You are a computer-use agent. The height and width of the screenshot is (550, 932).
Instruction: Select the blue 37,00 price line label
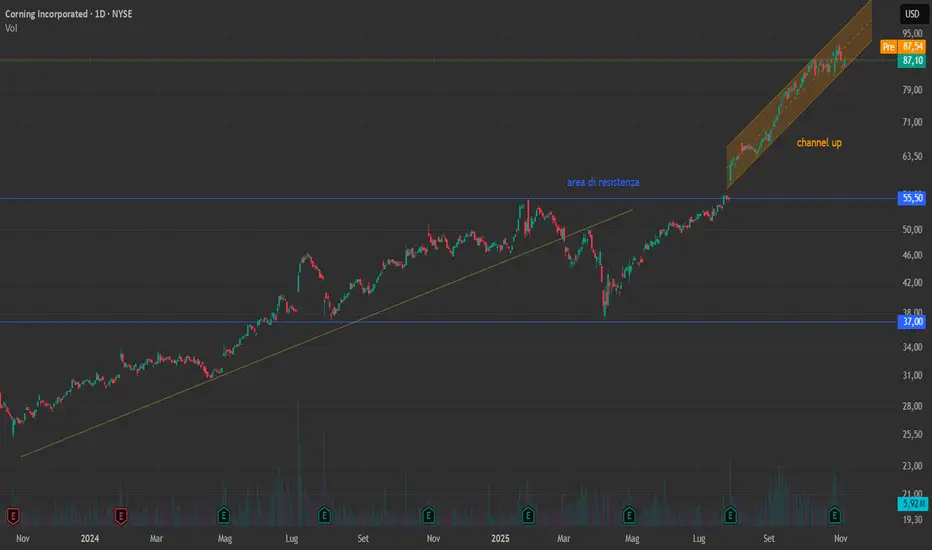click(912, 322)
